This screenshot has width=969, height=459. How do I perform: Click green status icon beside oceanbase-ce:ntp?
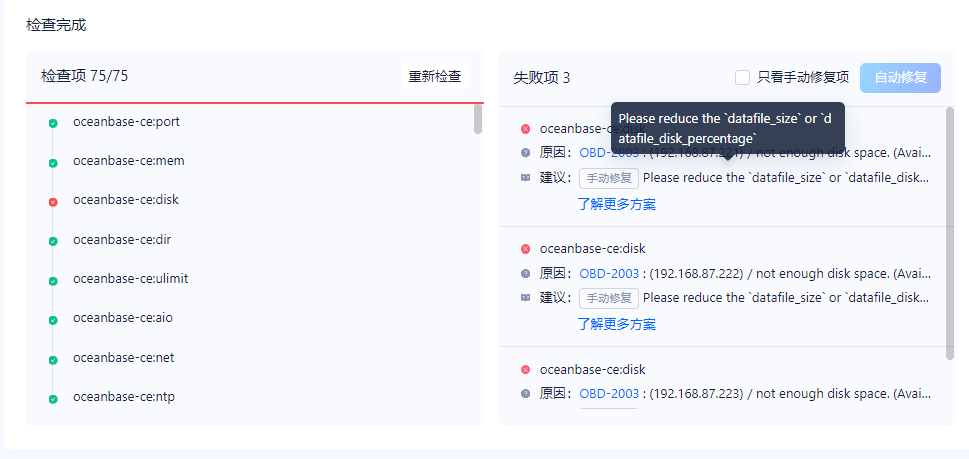click(x=53, y=399)
